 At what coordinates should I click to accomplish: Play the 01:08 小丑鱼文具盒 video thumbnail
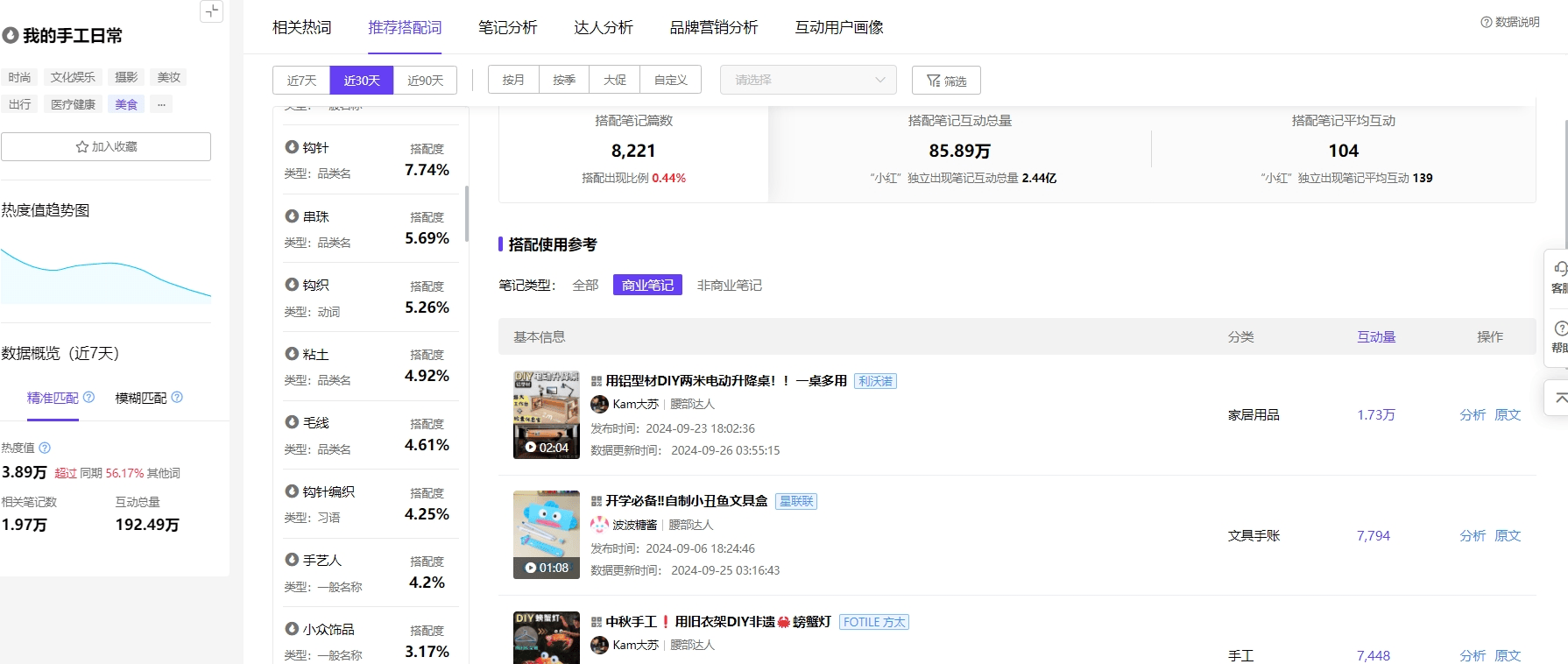547,535
